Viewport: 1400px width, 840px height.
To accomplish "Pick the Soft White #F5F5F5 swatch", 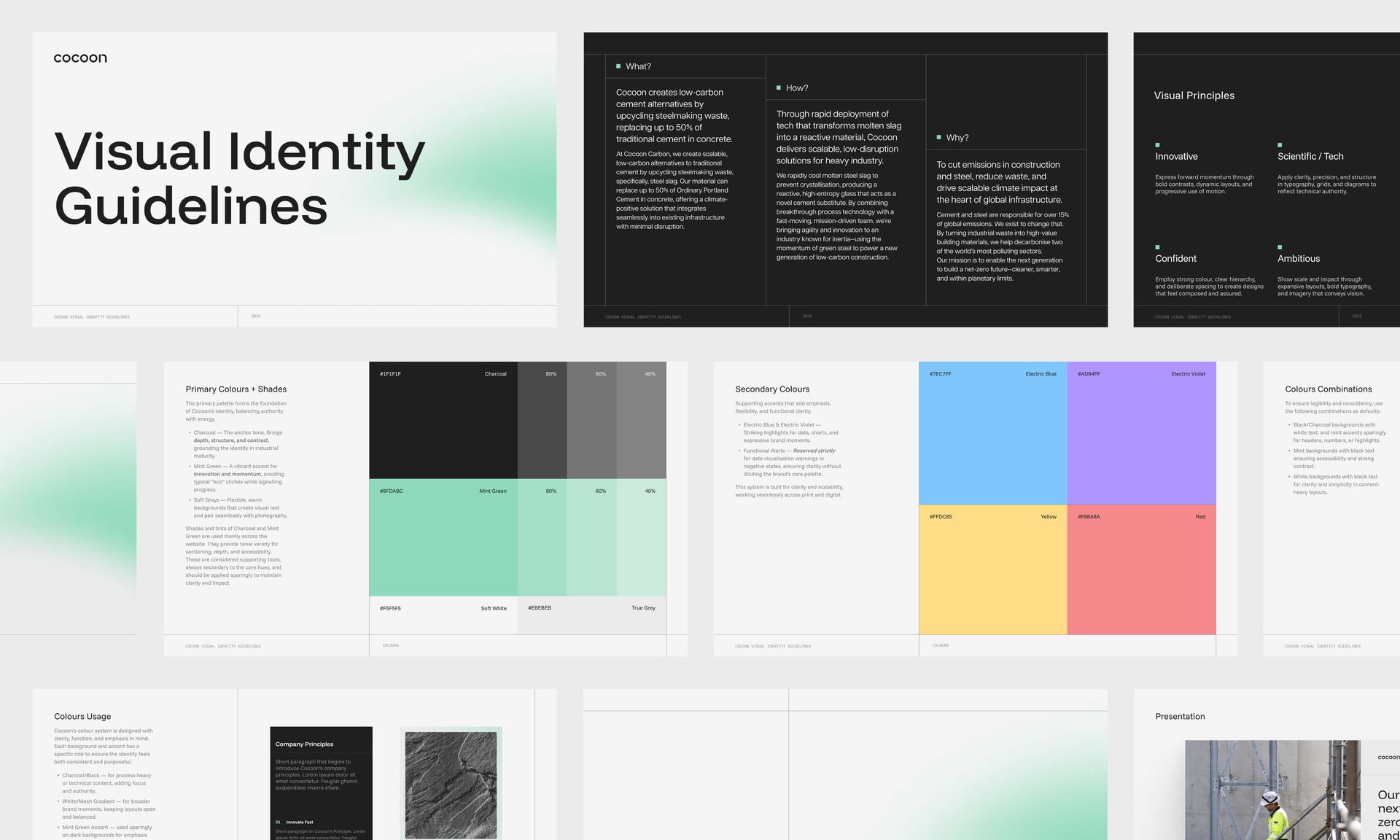I will coord(443,615).
